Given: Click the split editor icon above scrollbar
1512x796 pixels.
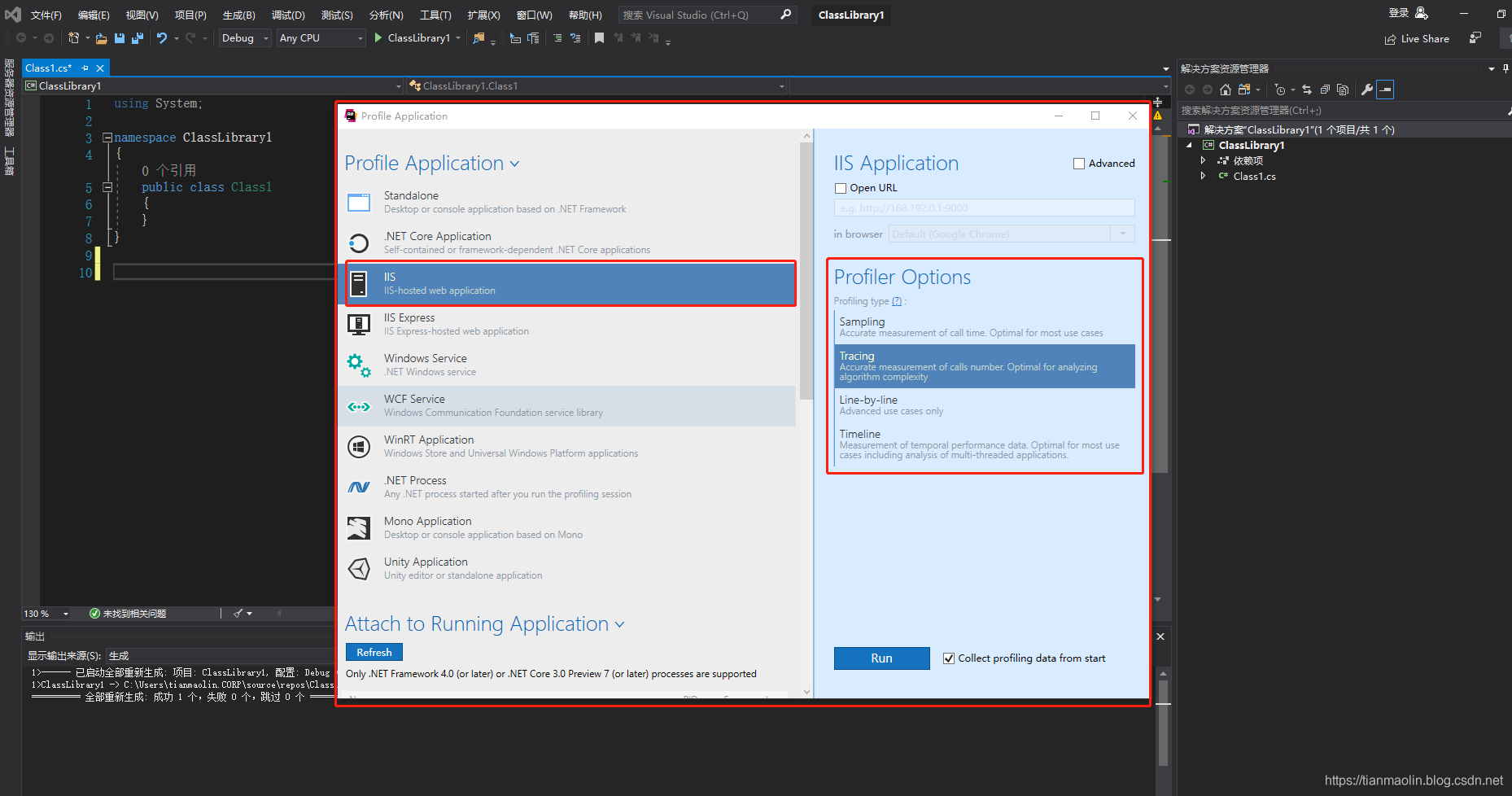Looking at the screenshot, I should pyautogui.click(x=1157, y=103).
